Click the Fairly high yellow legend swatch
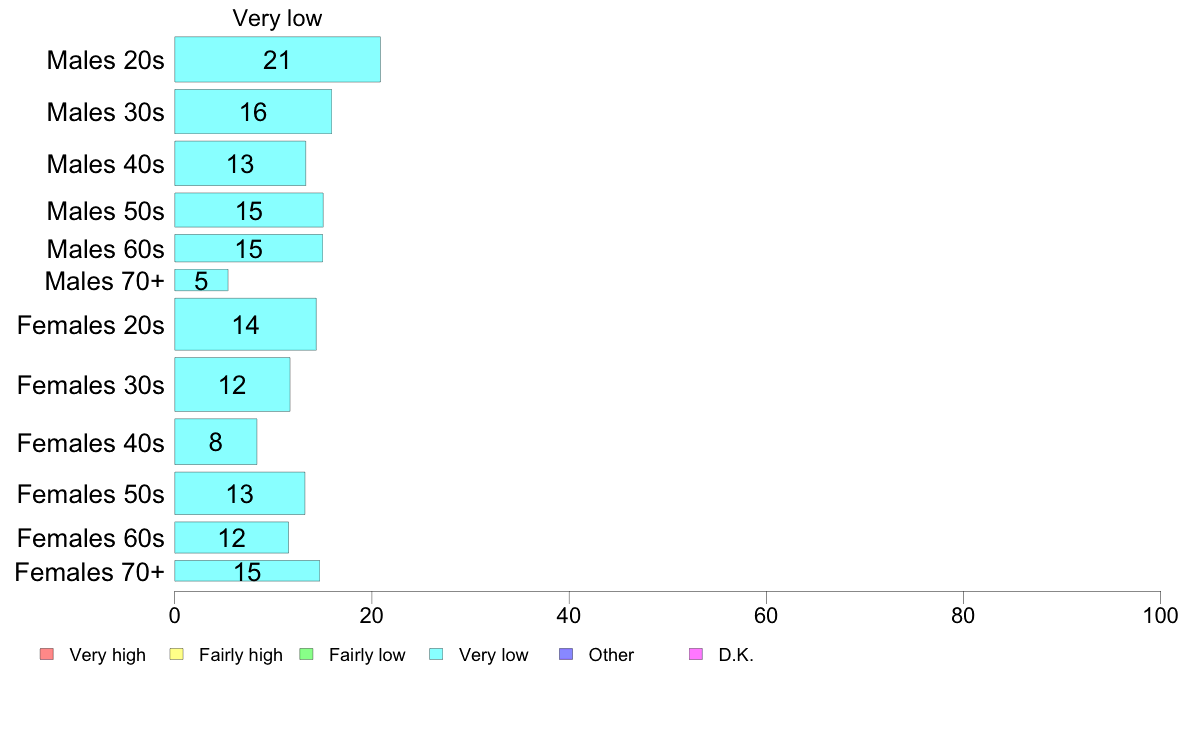 tap(177, 654)
